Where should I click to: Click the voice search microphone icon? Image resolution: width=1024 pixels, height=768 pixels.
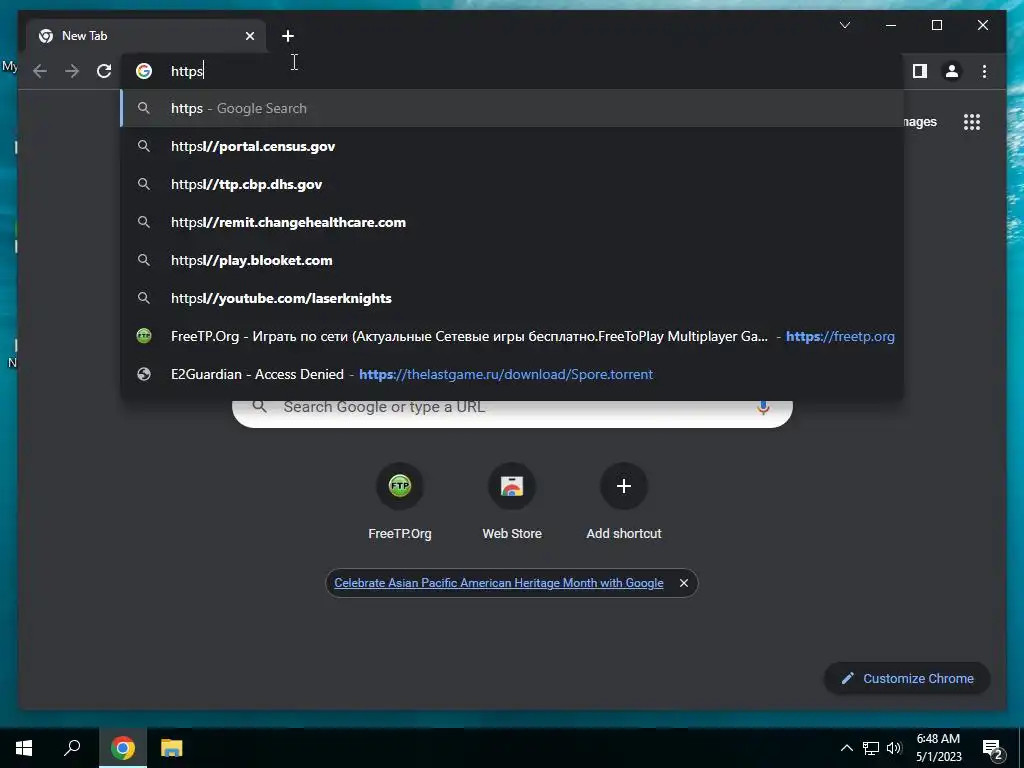[763, 408]
